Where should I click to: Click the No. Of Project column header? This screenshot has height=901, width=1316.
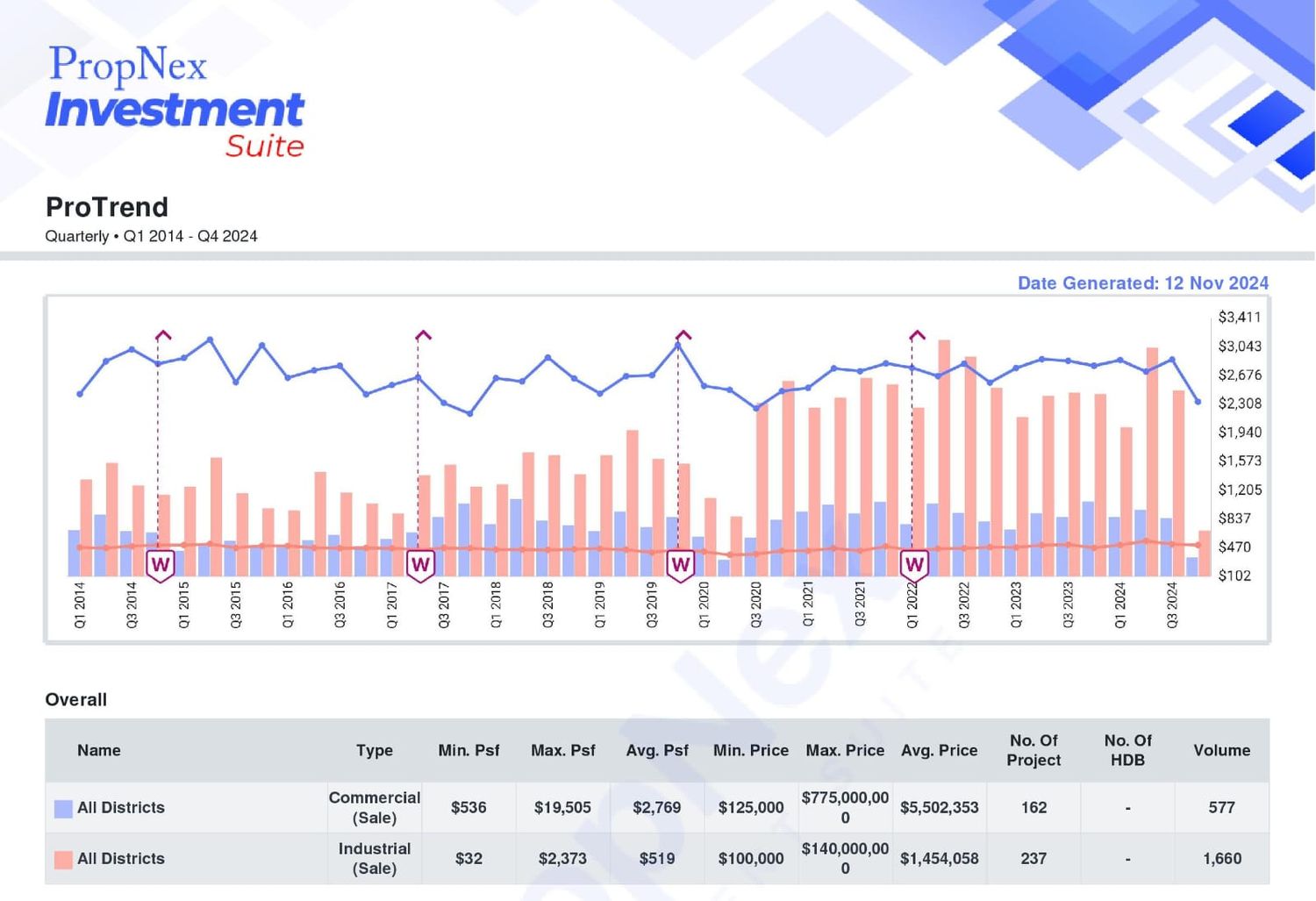point(1033,750)
